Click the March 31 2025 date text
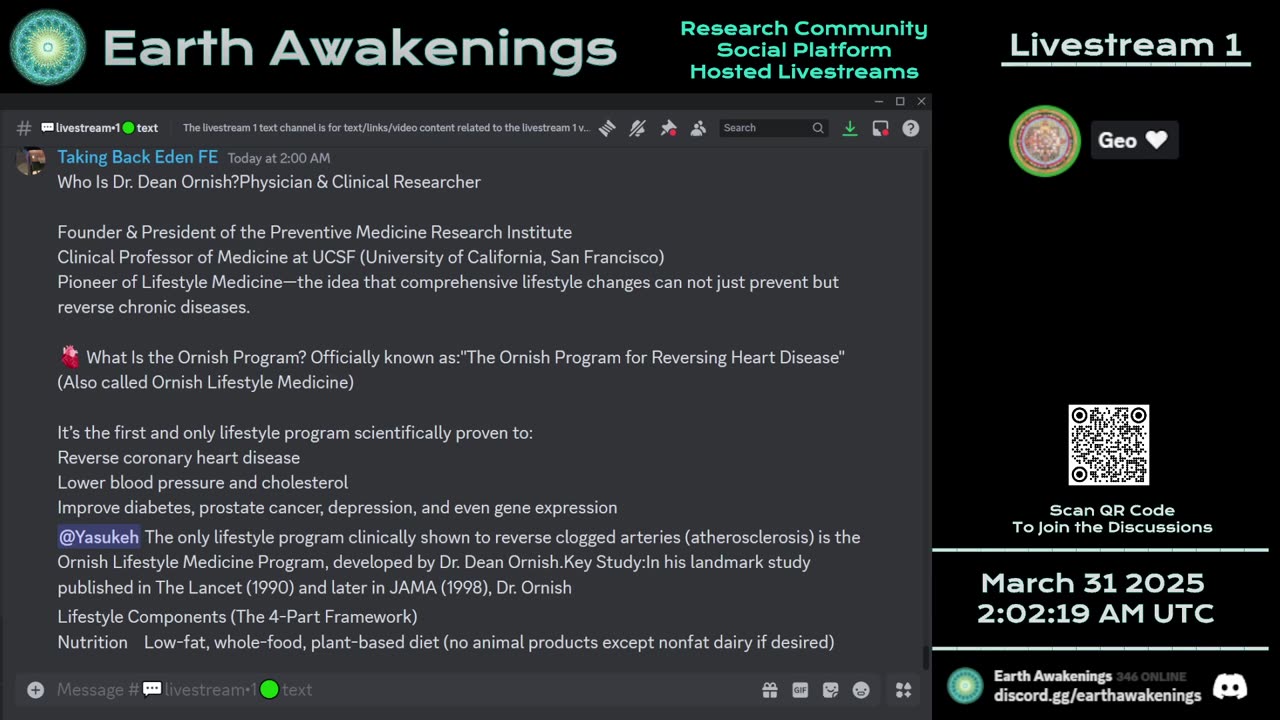The height and width of the screenshot is (720, 1280). click(1093, 583)
